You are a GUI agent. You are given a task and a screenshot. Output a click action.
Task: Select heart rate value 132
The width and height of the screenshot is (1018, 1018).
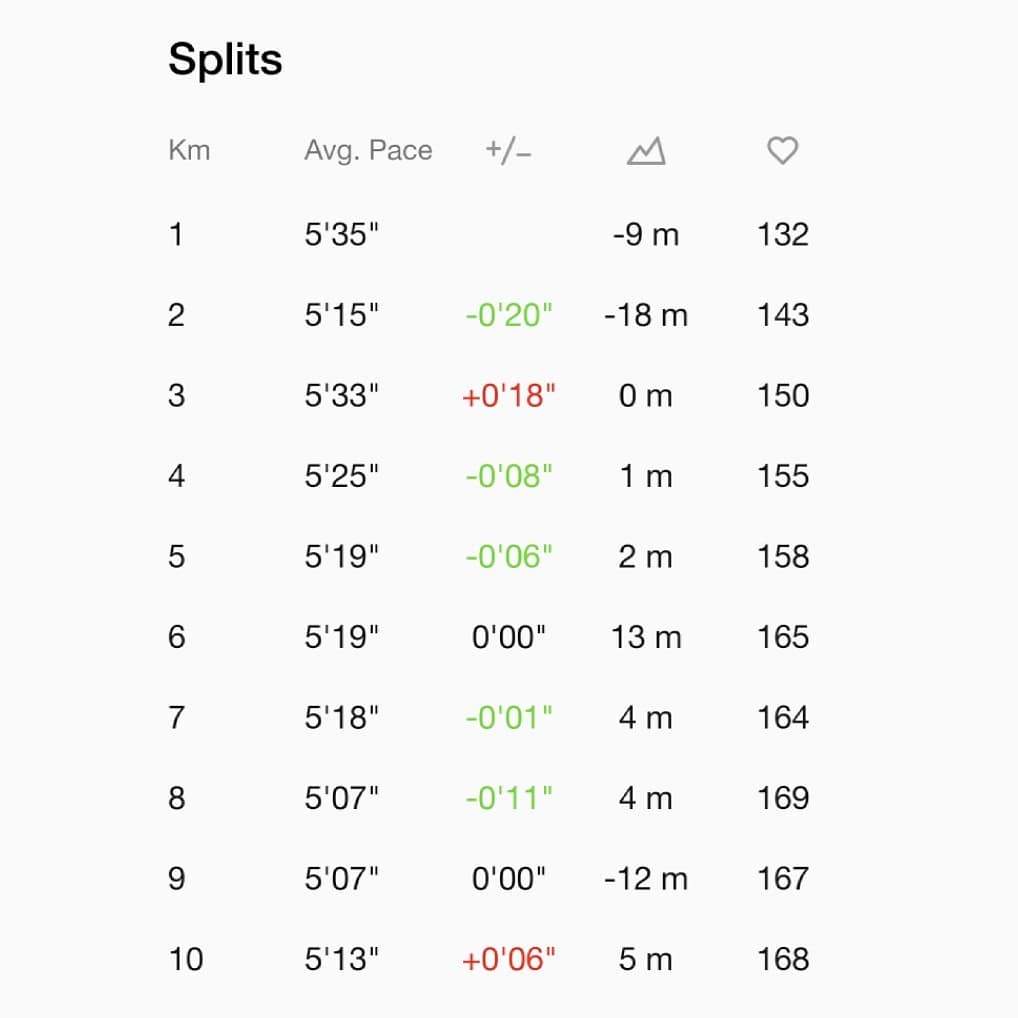click(783, 234)
